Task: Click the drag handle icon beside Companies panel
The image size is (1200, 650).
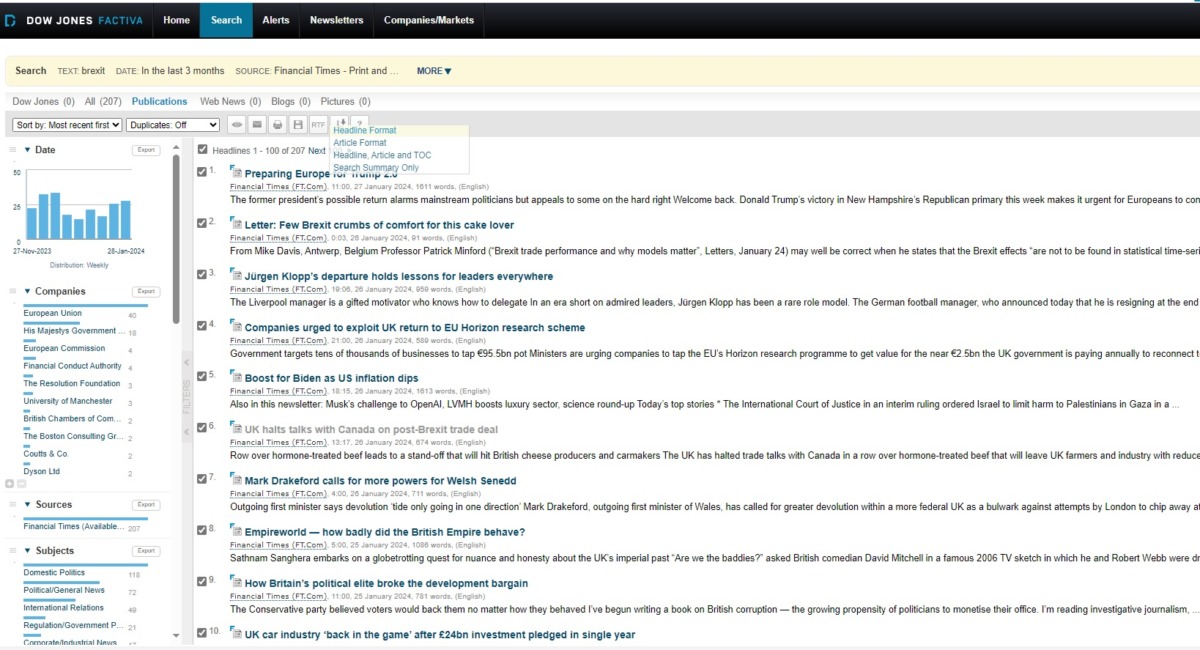Action: point(12,291)
